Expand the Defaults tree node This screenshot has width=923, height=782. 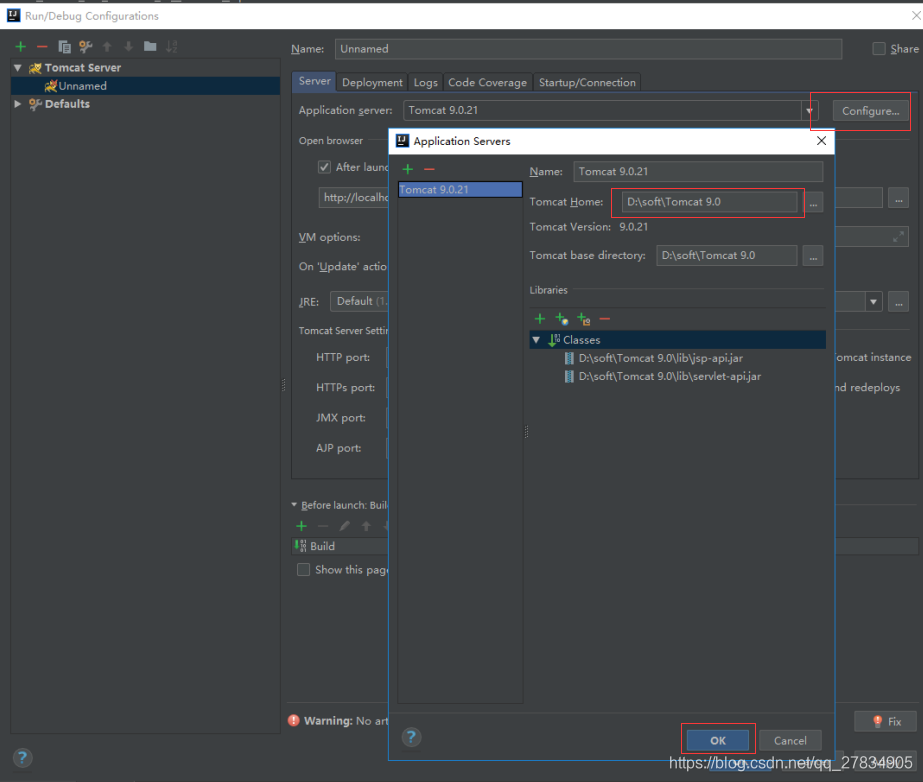(x=18, y=104)
